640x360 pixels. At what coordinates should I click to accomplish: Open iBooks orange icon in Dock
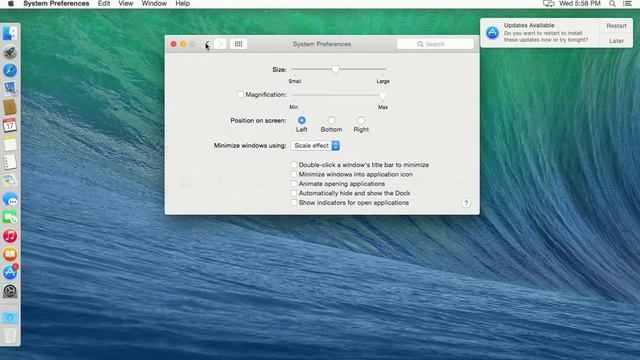click(10, 254)
